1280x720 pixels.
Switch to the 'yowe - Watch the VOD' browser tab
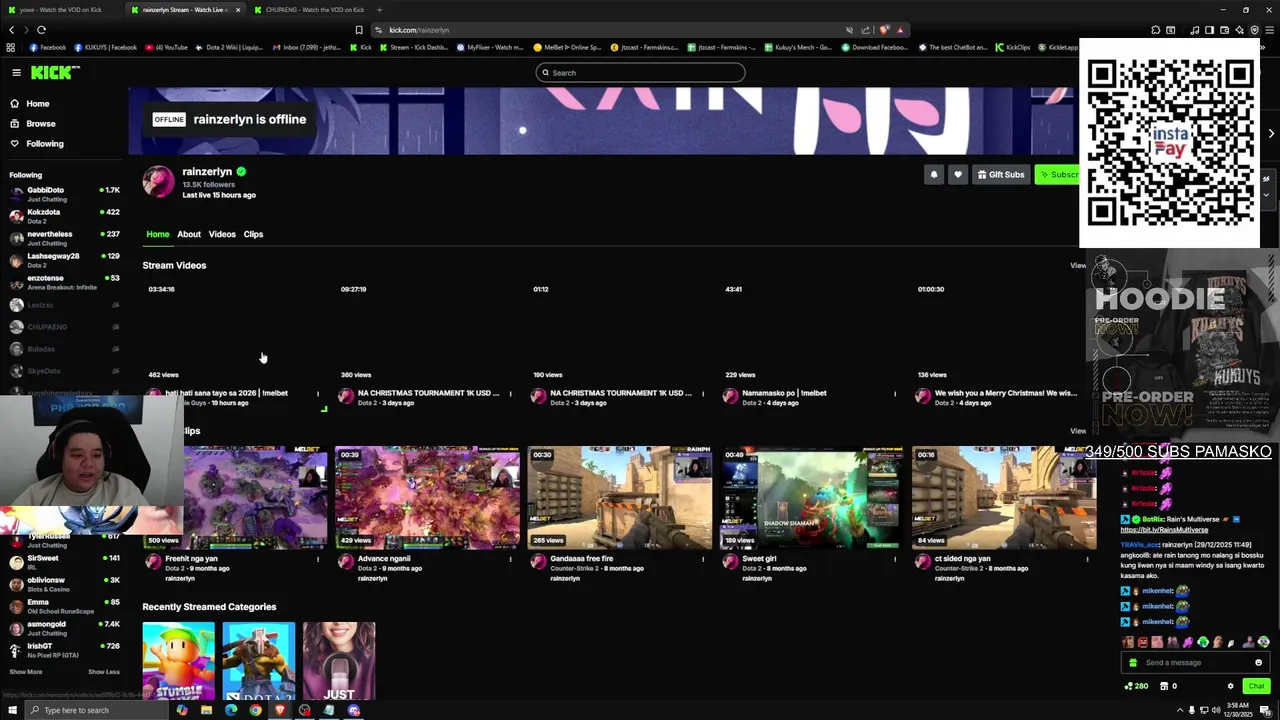60,10
